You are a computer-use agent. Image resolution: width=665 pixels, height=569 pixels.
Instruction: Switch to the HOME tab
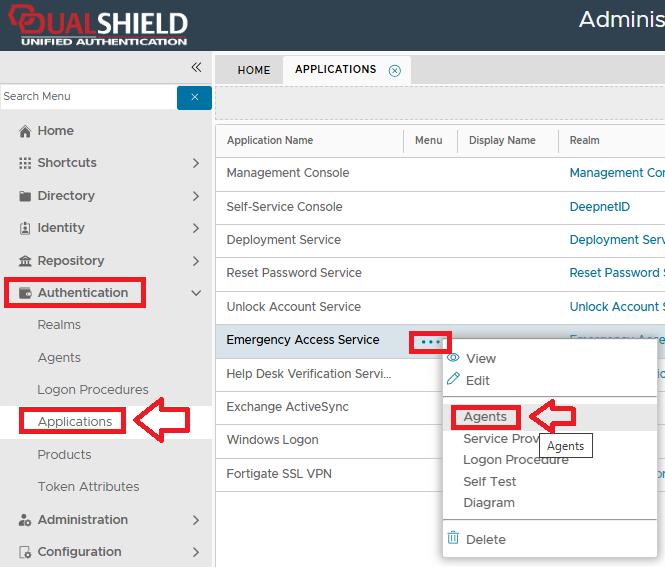point(254,70)
